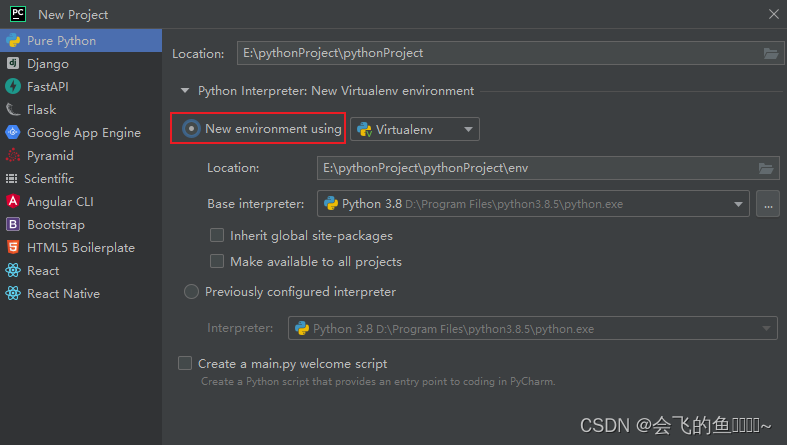Screen dimensions: 787x445
Task: Click the Bootstrap B icon
Action: point(13,224)
